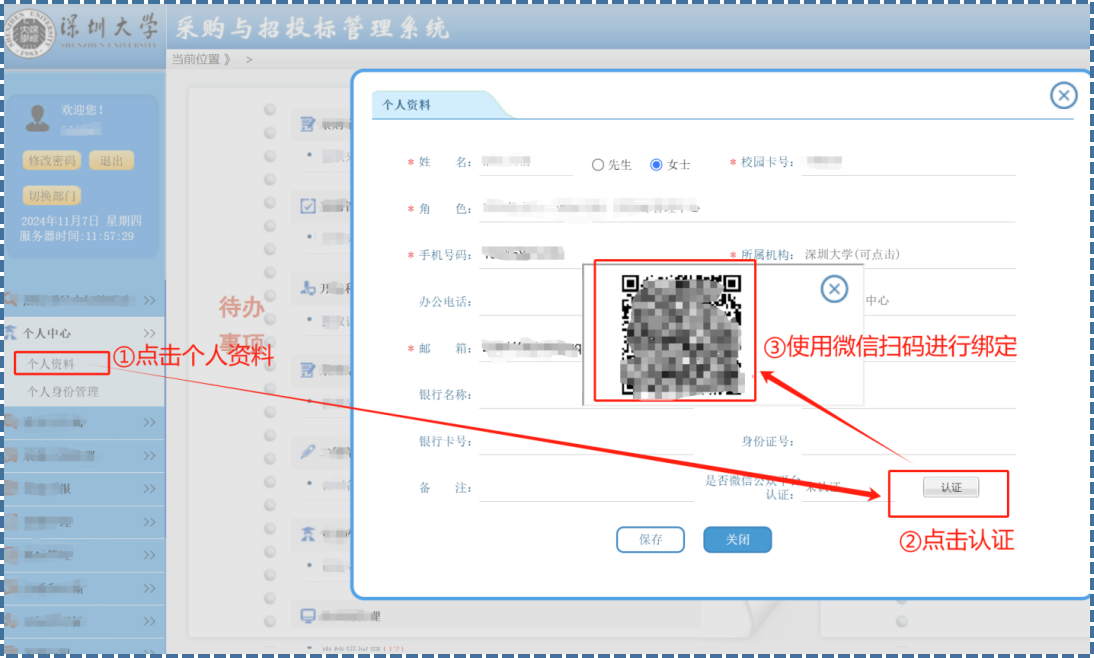Click the 邮箱 input field
The image size is (1094, 658).
531,348
